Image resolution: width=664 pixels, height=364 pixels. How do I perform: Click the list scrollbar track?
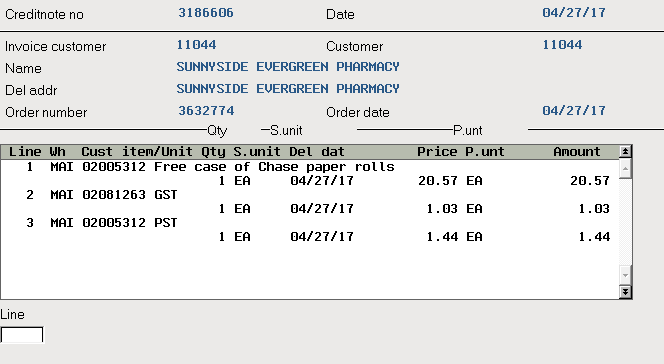pos(625,222)
